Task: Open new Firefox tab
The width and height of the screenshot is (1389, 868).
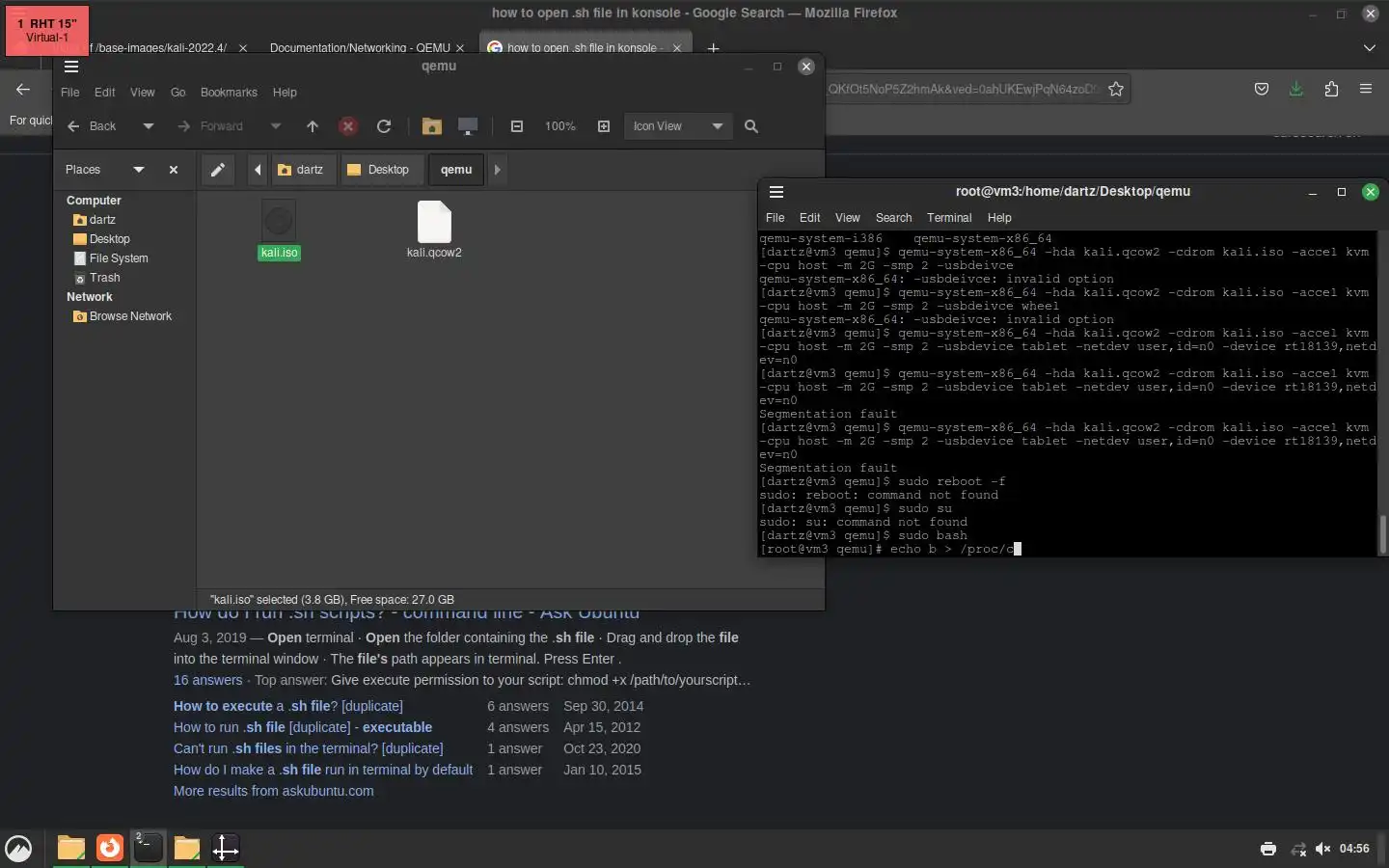Action: coord(713,48)
